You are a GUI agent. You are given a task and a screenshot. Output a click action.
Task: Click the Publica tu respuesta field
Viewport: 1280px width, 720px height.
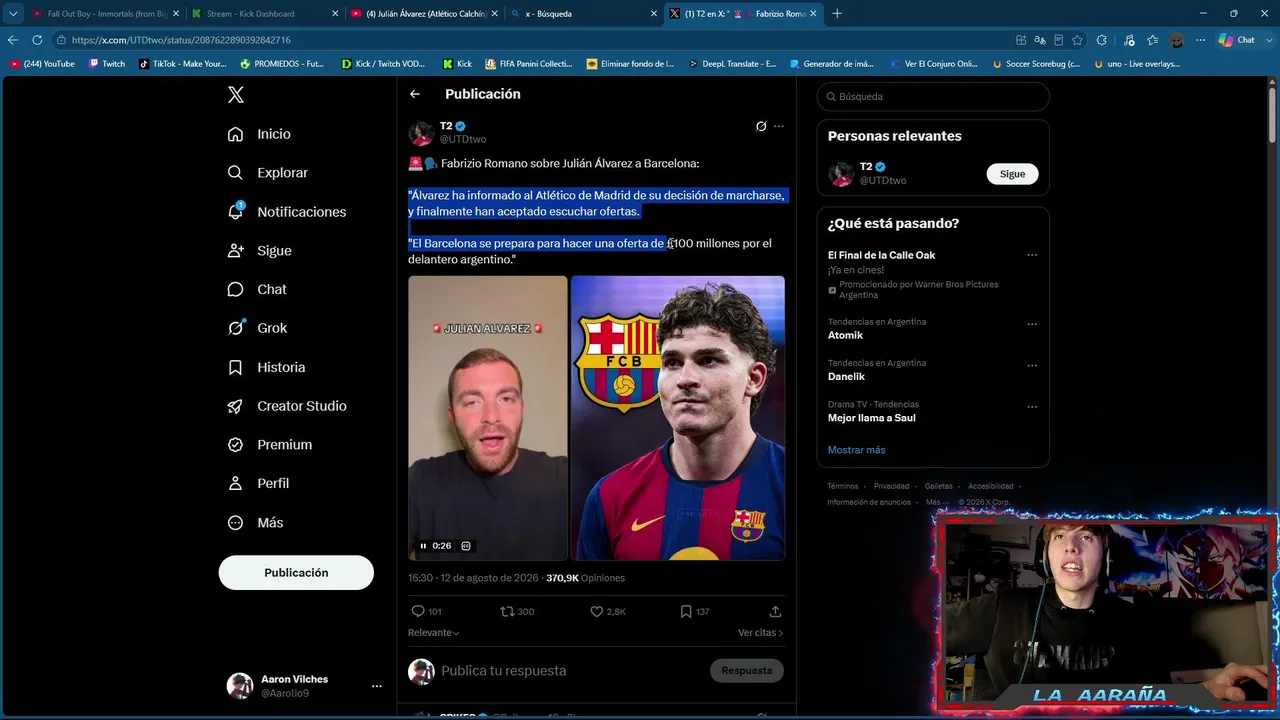coord(504,671)
